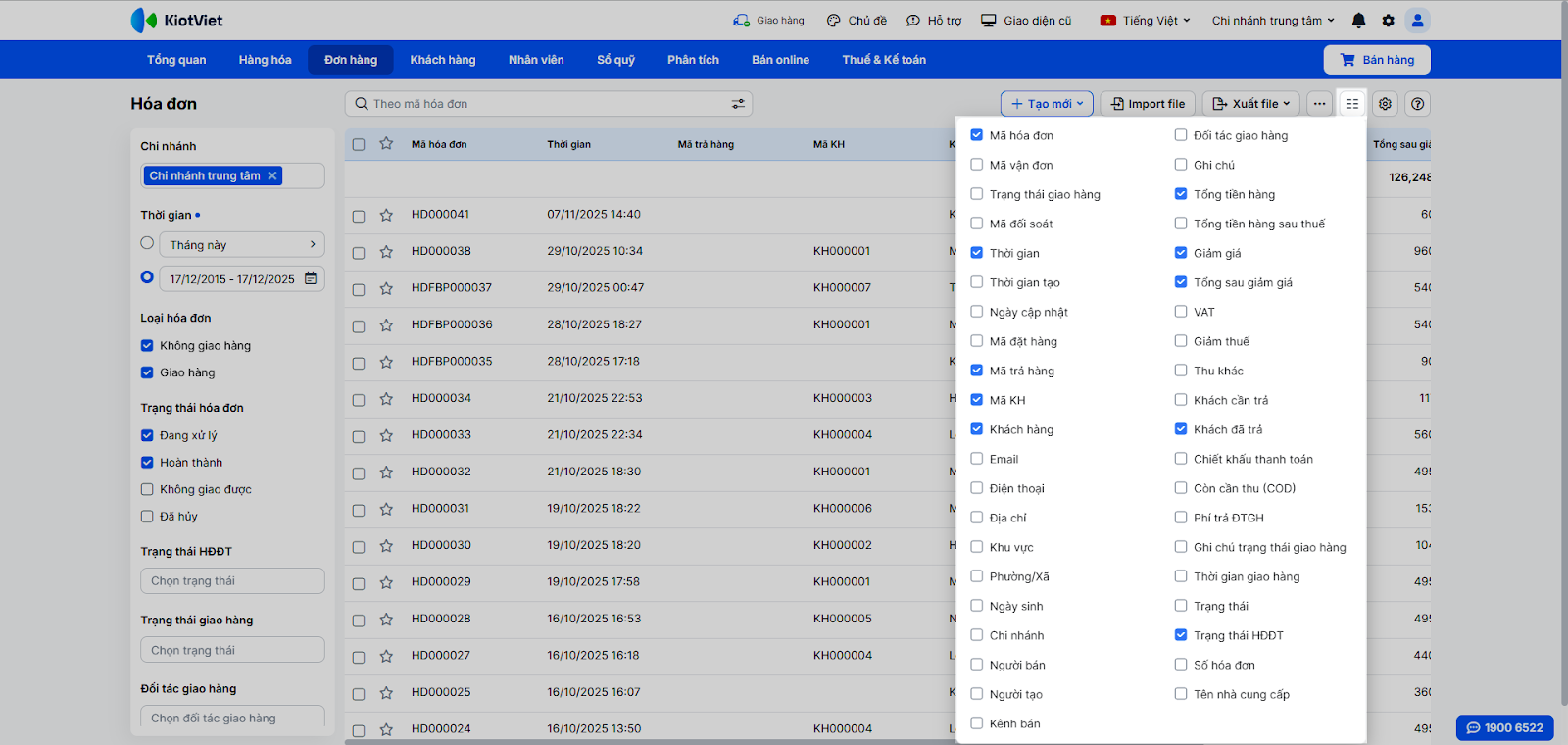Select the Tháng này radio button

coord(147,243)
